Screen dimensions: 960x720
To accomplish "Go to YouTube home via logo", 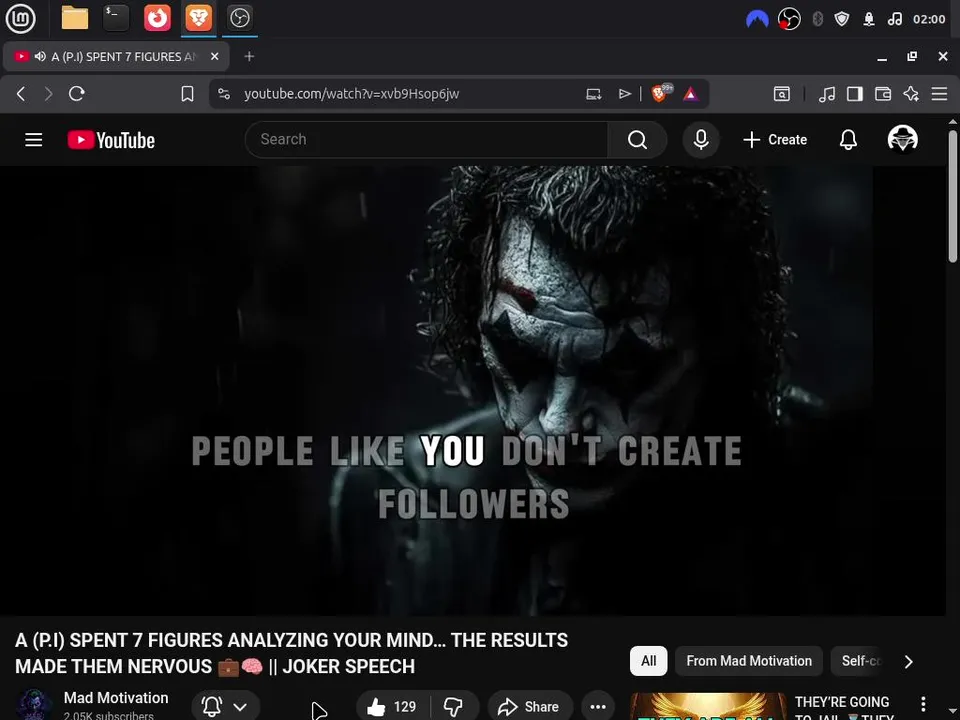I will (111, 140).
